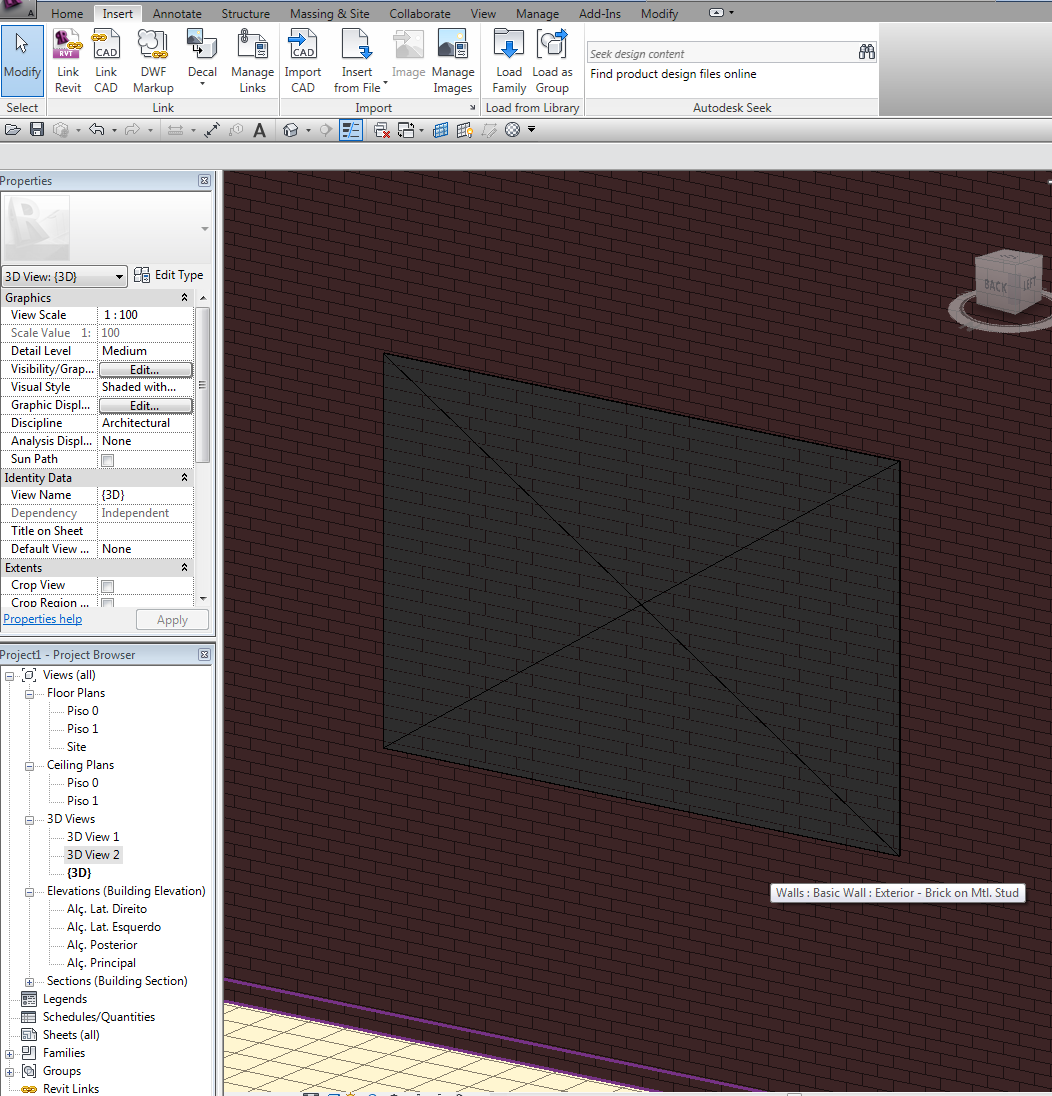Toggle the Crop Region Visible checkbox

(x=107, y=603)
